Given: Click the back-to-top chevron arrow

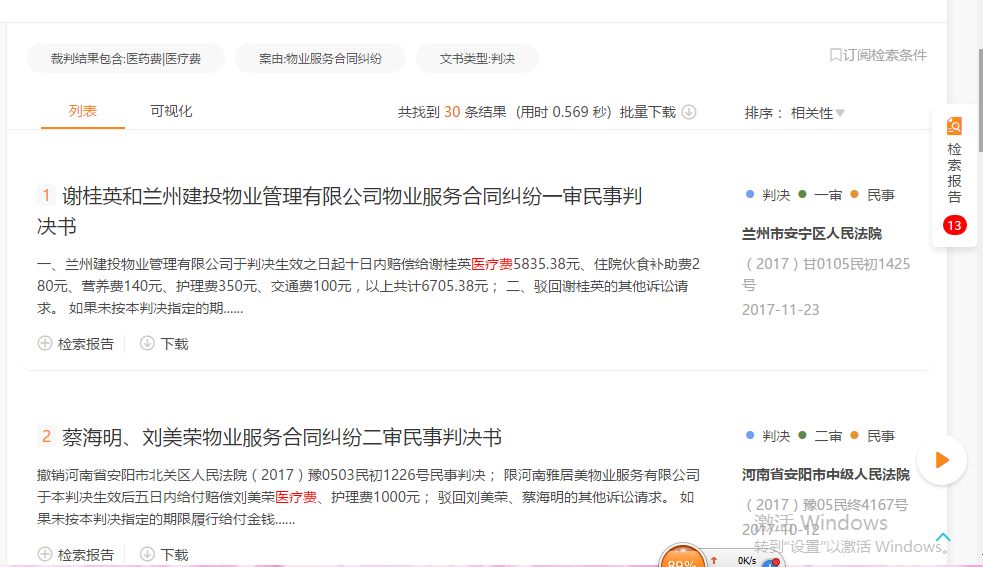Looking at the screenshot, I should (x=943, y=537).
